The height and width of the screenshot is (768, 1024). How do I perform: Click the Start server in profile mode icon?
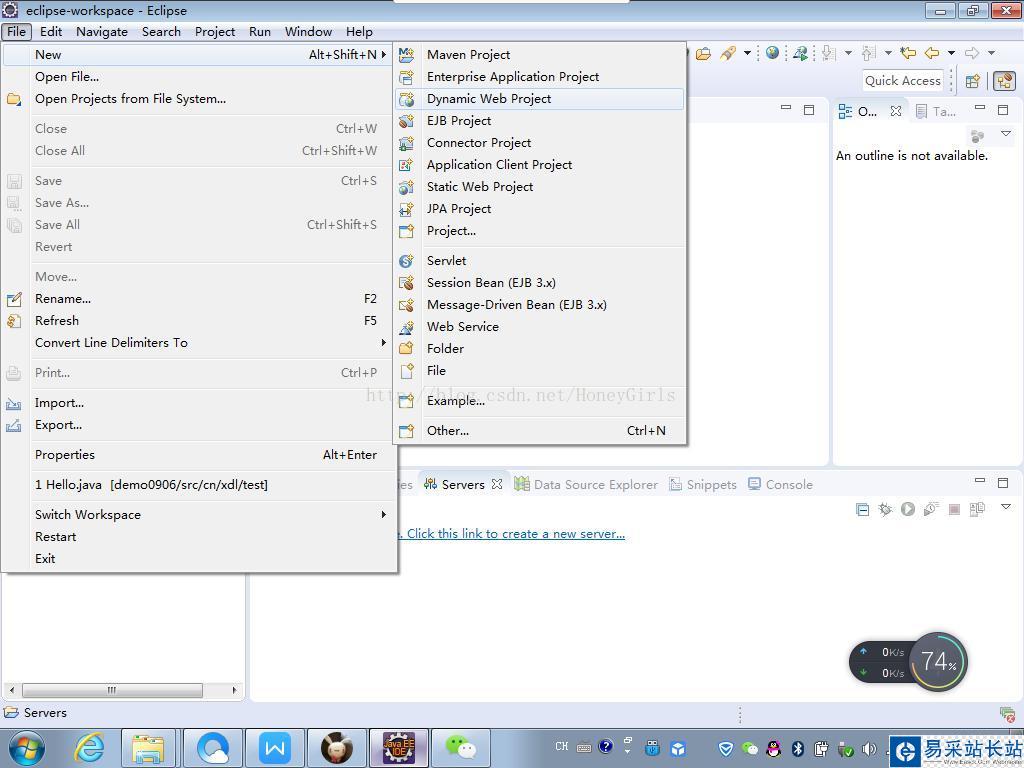tap(931, 509)
